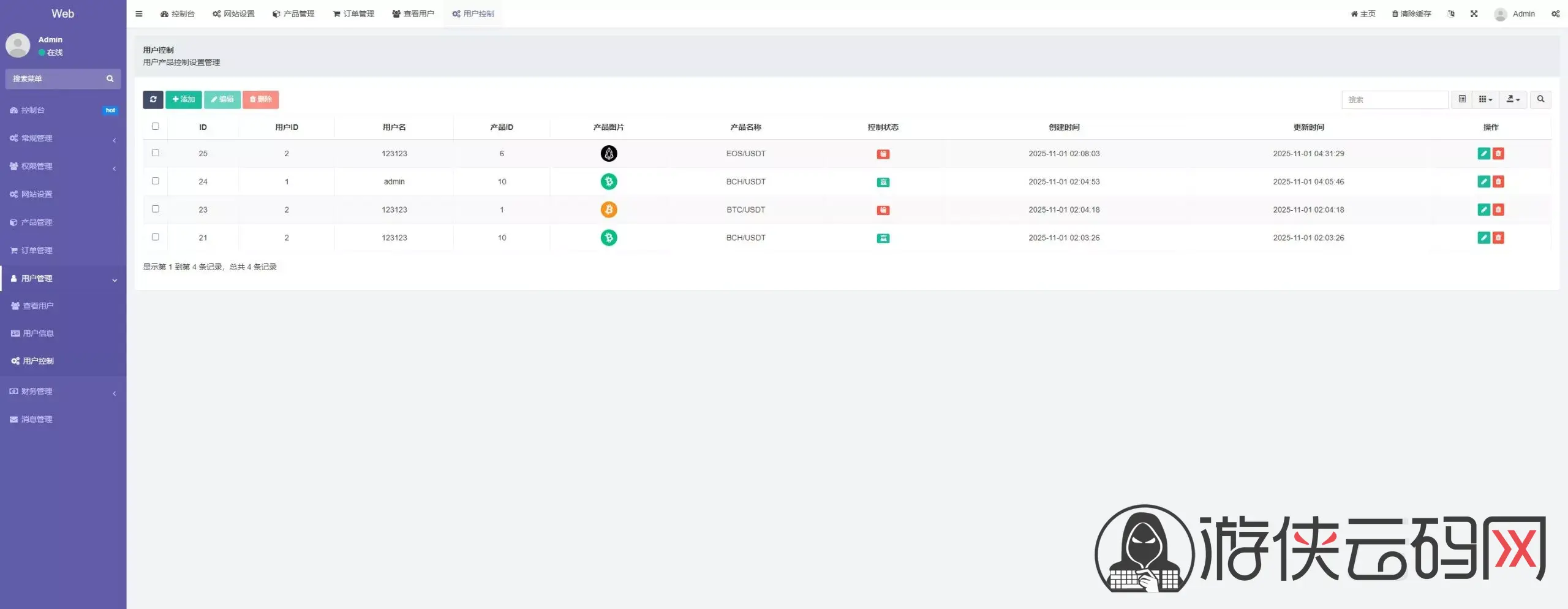Click the hamburger menu toggle icon
The height and width of the screenshot is (609, 1568).
(139, 14)
